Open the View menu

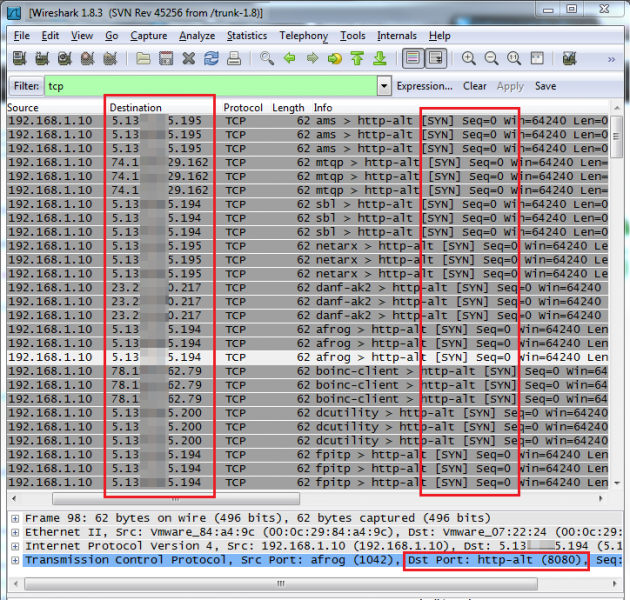click(82, 36)
